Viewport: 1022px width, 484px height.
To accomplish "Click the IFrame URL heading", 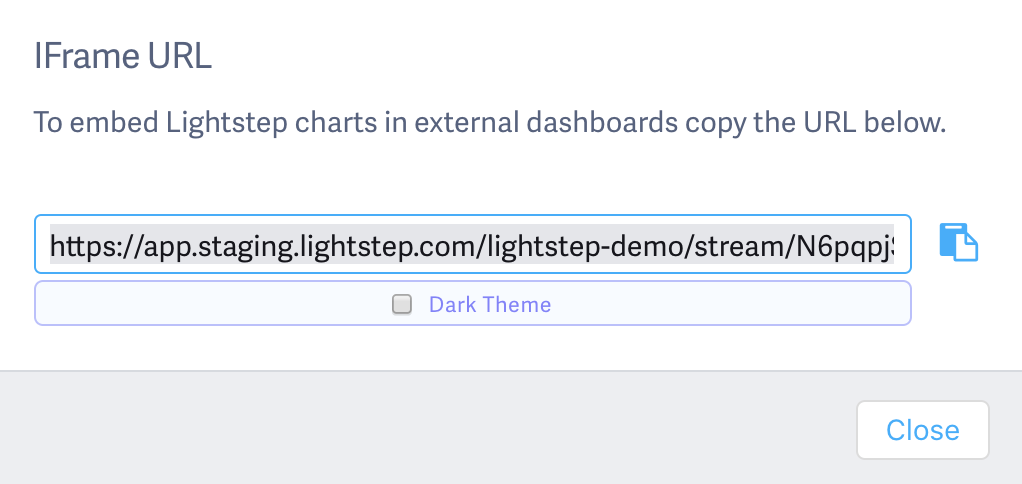I will coord(122,56).
